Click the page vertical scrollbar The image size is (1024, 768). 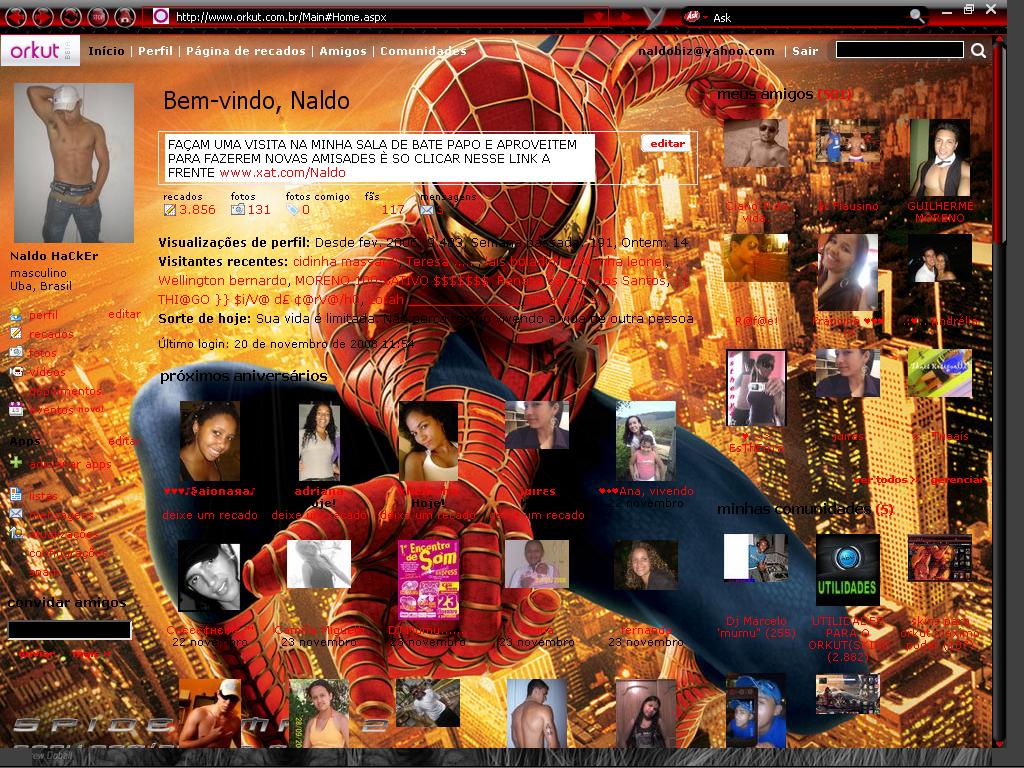(x=998, y=392)
